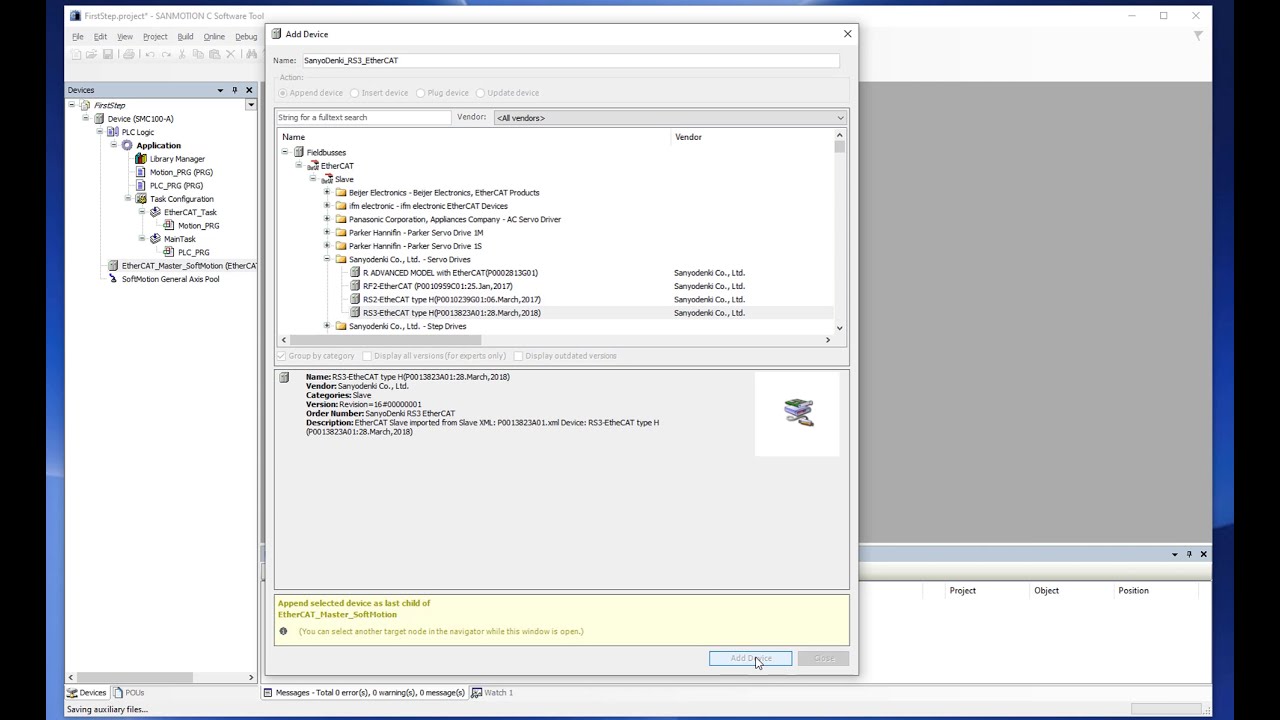Open the Online menu
The image size is (1280, 720).
tap(214, 37)
